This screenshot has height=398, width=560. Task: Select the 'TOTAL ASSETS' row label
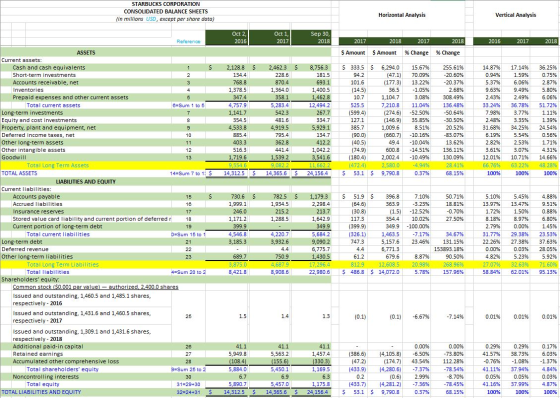(x=19, y=173)
